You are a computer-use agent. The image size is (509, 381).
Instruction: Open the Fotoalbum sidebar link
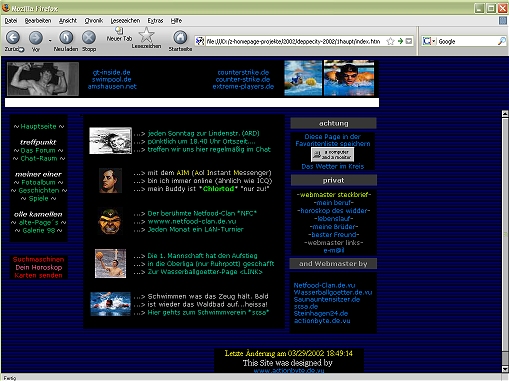[x=38, y=182]
